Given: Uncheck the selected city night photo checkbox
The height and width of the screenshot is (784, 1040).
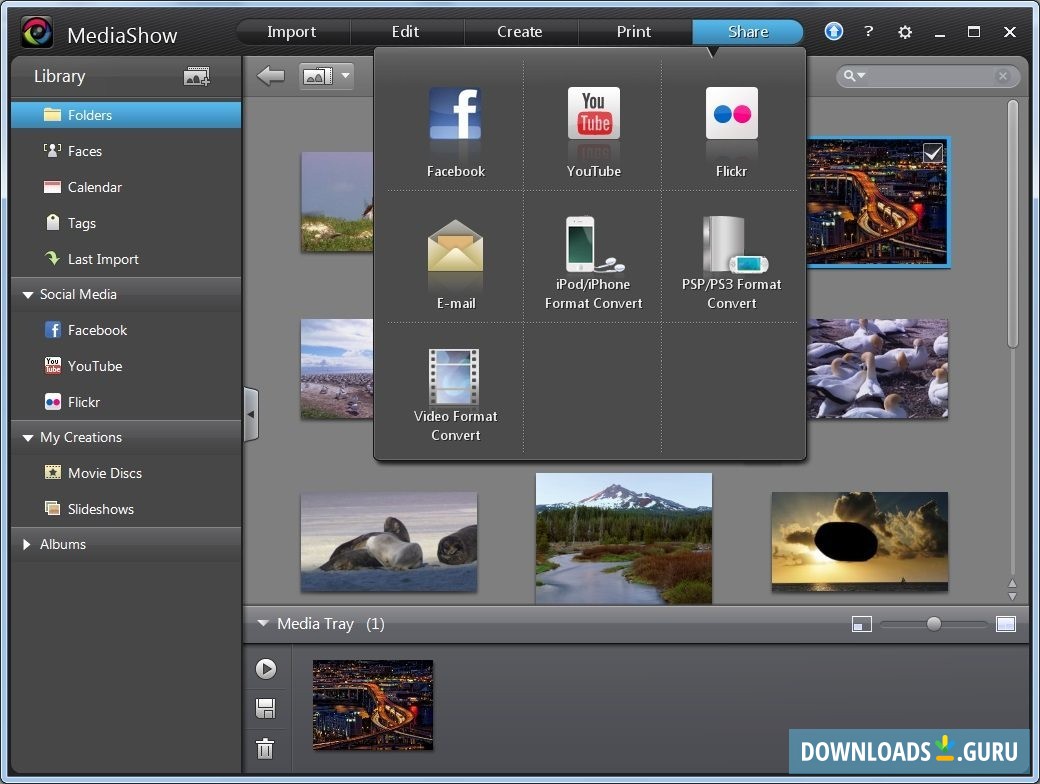Looking at the screenshot, I should pyautogui.click(x=932, y=153).
